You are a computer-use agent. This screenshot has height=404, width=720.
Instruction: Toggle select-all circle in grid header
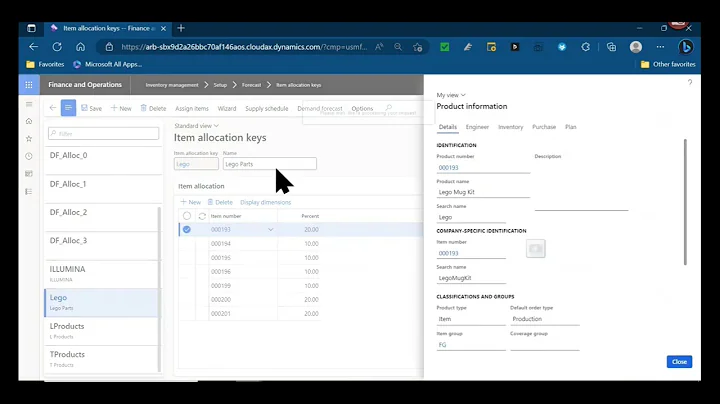pos(187,216)
